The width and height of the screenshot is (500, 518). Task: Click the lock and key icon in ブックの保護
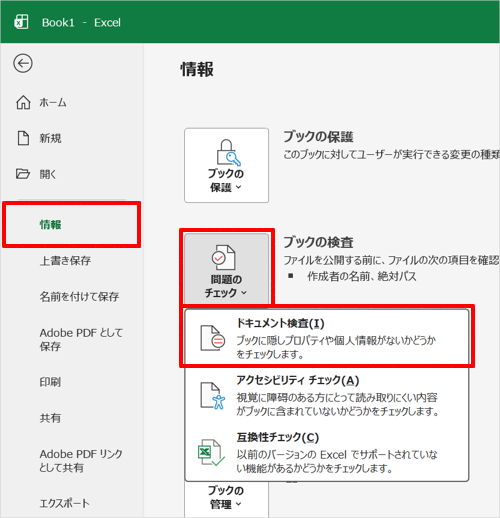point(228,152)
